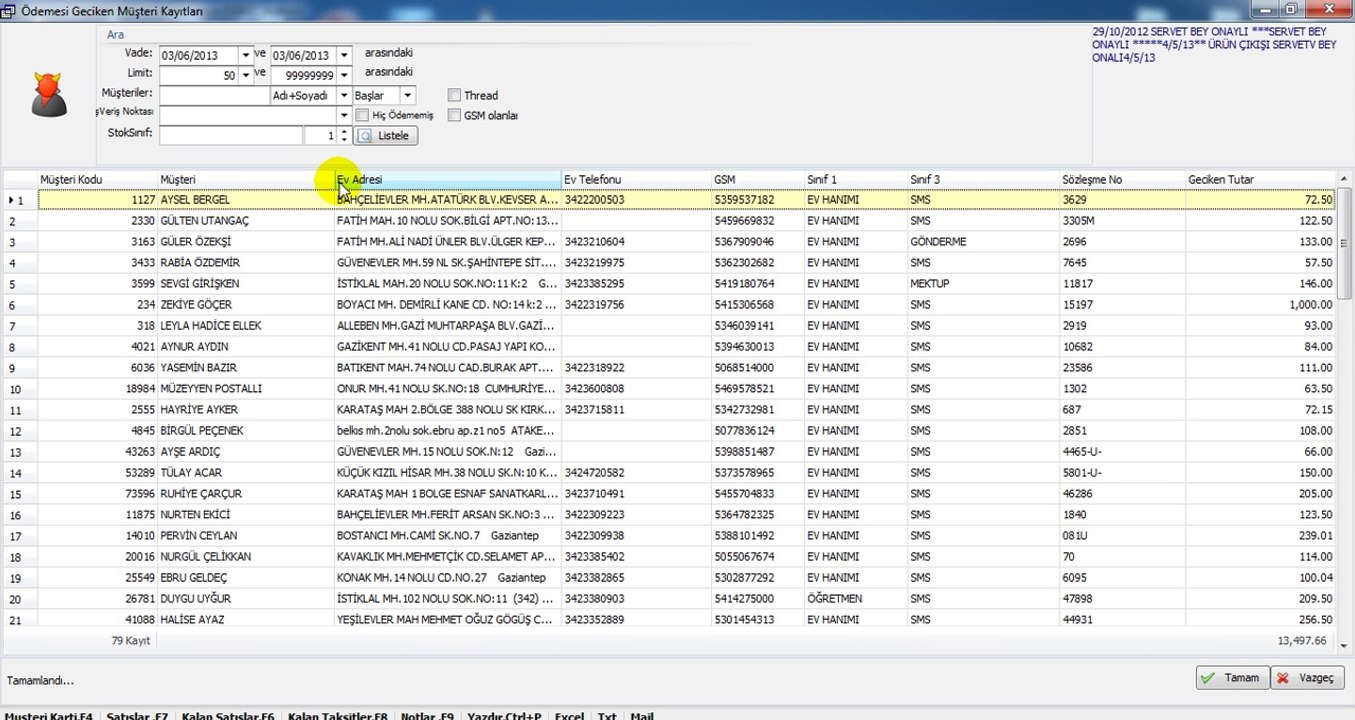
Task: Select customer HAYRİYE AYKER
Action: 199,410
